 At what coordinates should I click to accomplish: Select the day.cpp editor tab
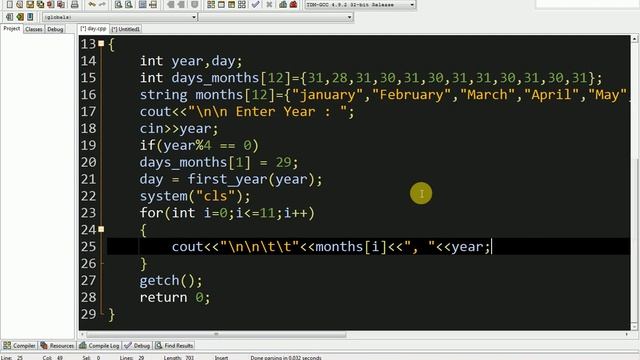click(93, 29)
